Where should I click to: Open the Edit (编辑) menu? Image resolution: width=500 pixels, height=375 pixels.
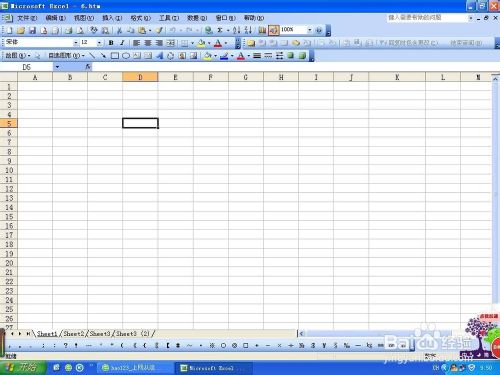[x=55, y=18]
